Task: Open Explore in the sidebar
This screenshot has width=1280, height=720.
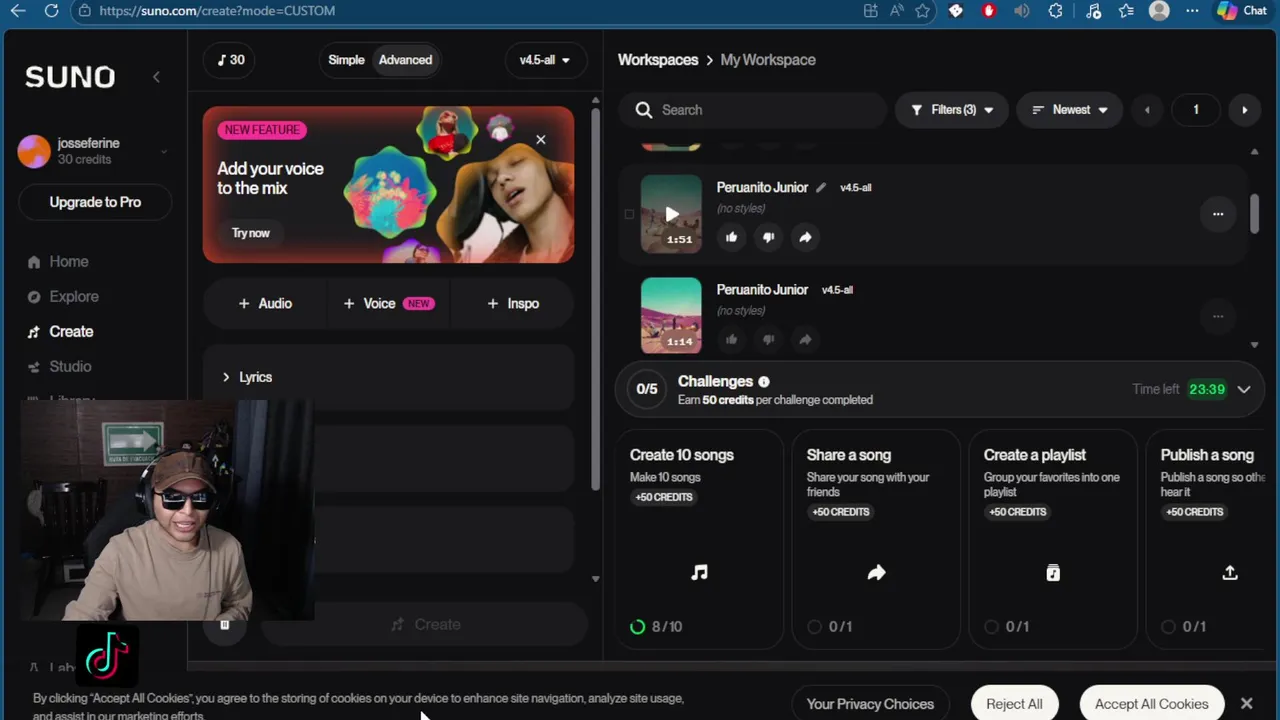Action: [x=63, y=297]
